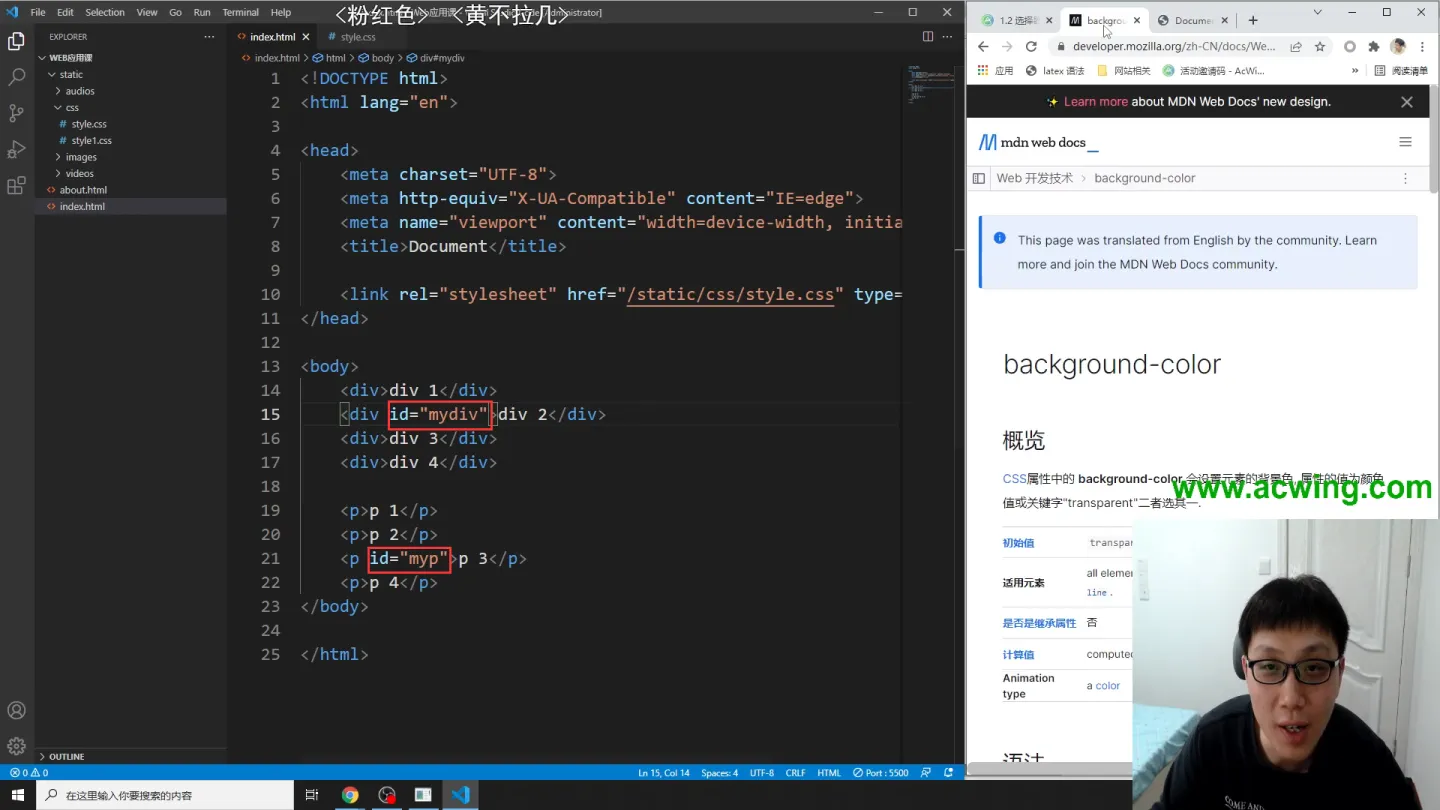Open the Source Control view
Screen dimensions: 1440x810
pyautogui.click(x=16, y=113)
